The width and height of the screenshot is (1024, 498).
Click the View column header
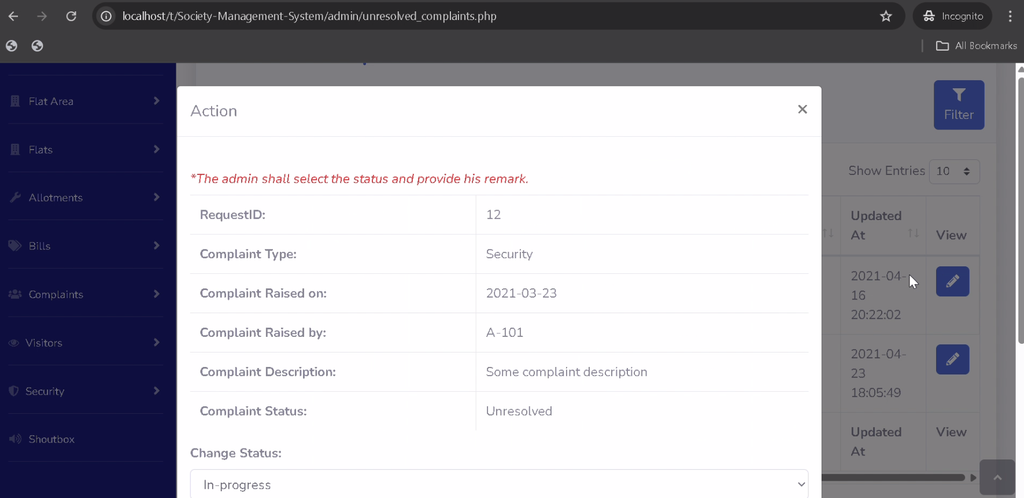click(951, 235)
